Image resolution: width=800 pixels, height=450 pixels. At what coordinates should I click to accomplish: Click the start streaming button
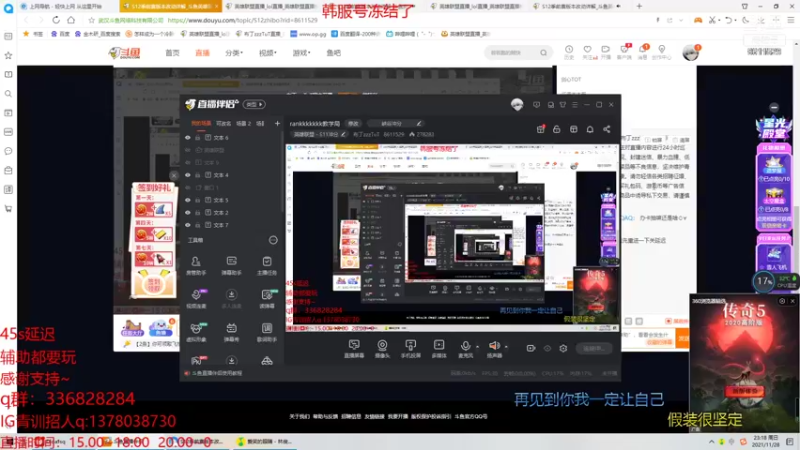pos(593,348)
